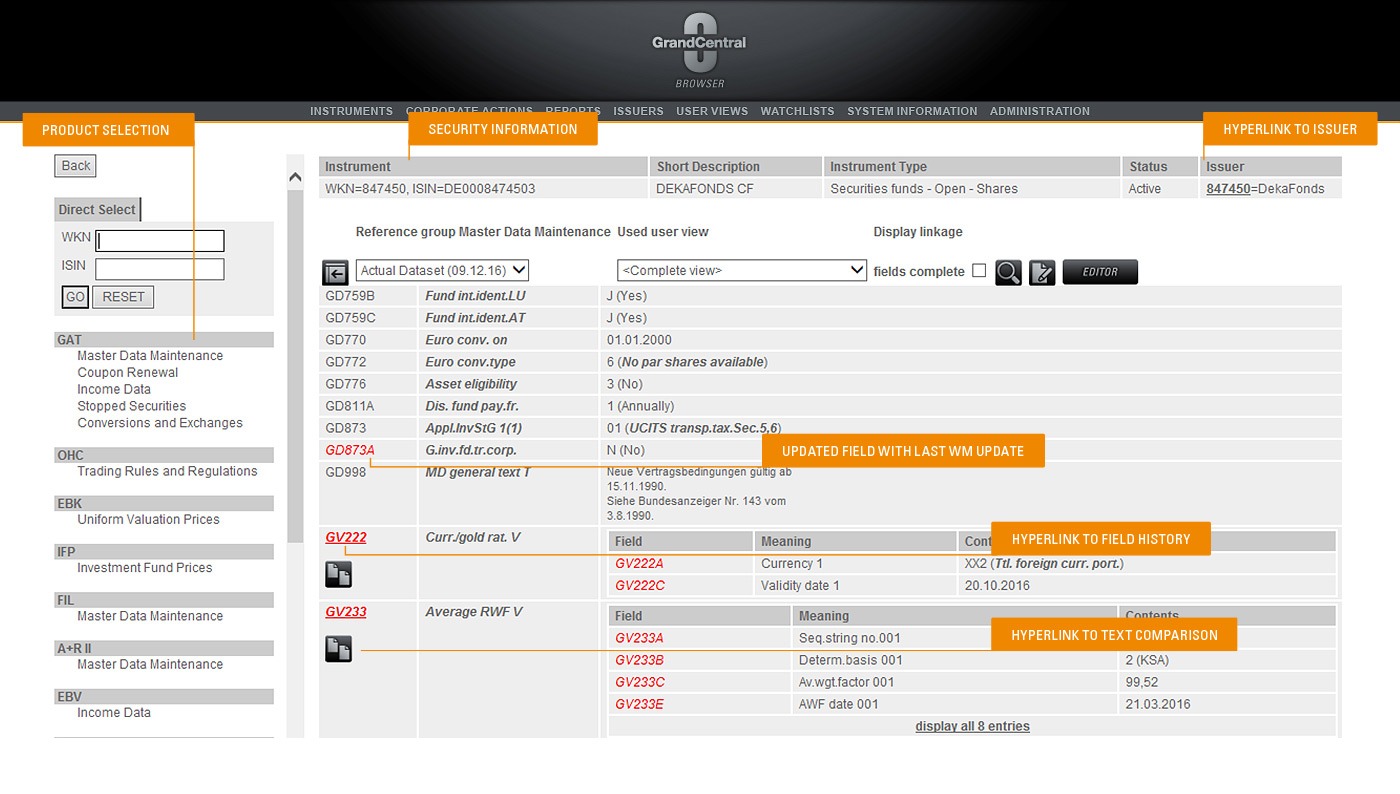
Task: Open the Watchlists menu
Action: [x=797, y=111]
